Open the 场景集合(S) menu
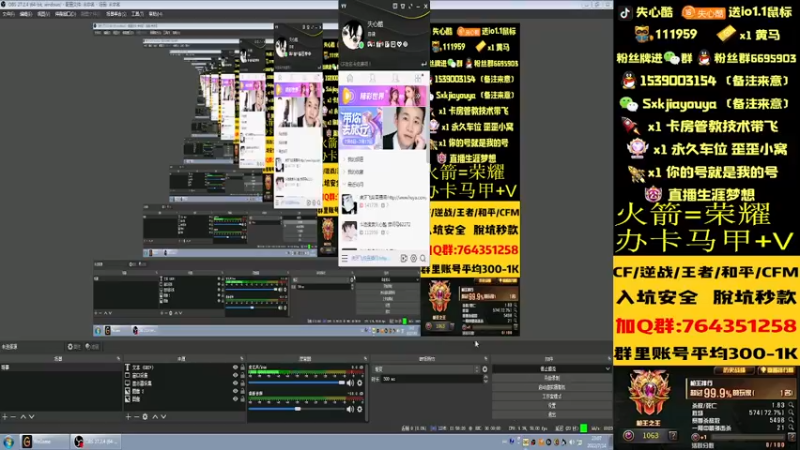Screen dimensions: 800x450 pyautogui.click(x=116, y=14)
